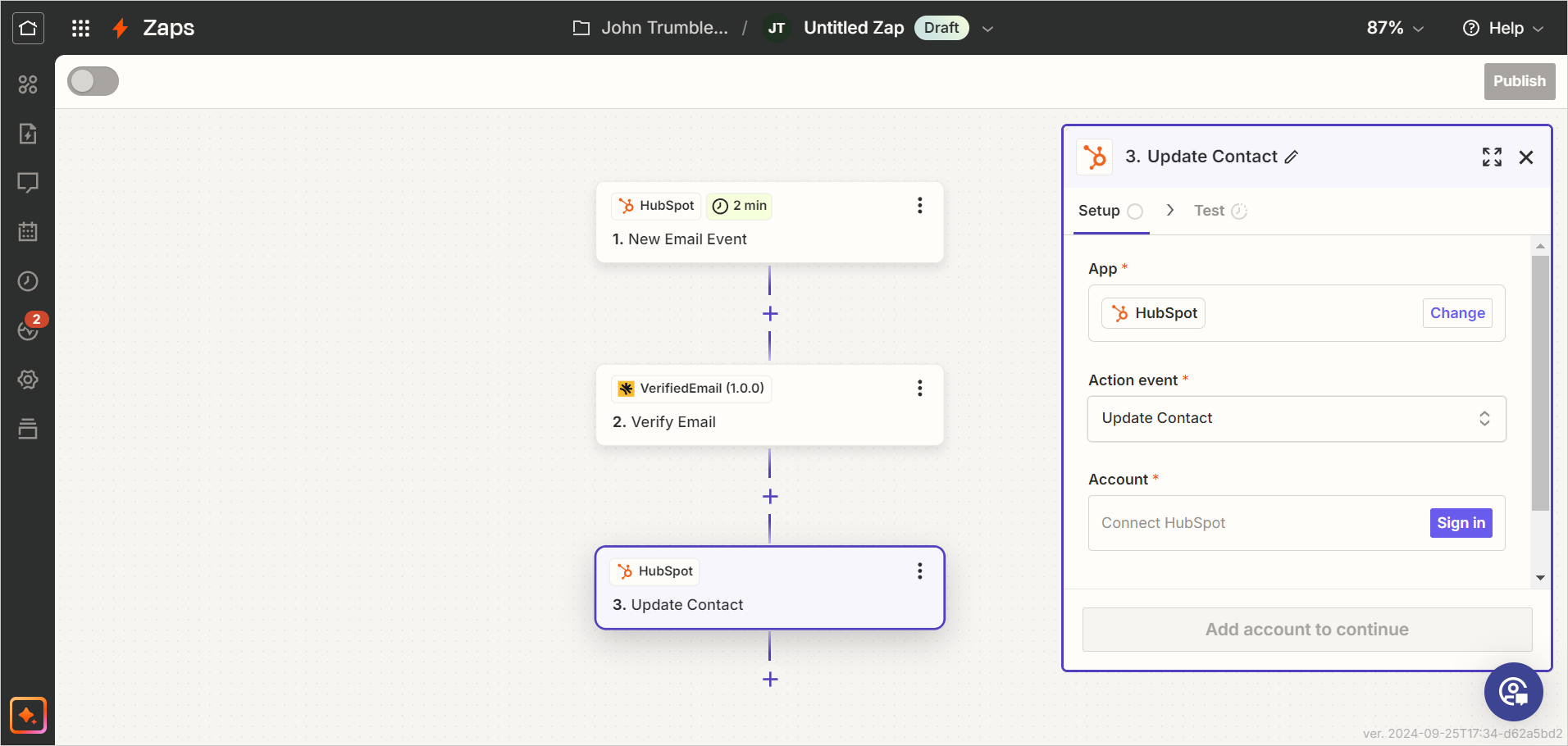Click the JT user avatar
The height and width of the screenshot is (746, 1568).
pyautogui.click(x=777, y=29)
